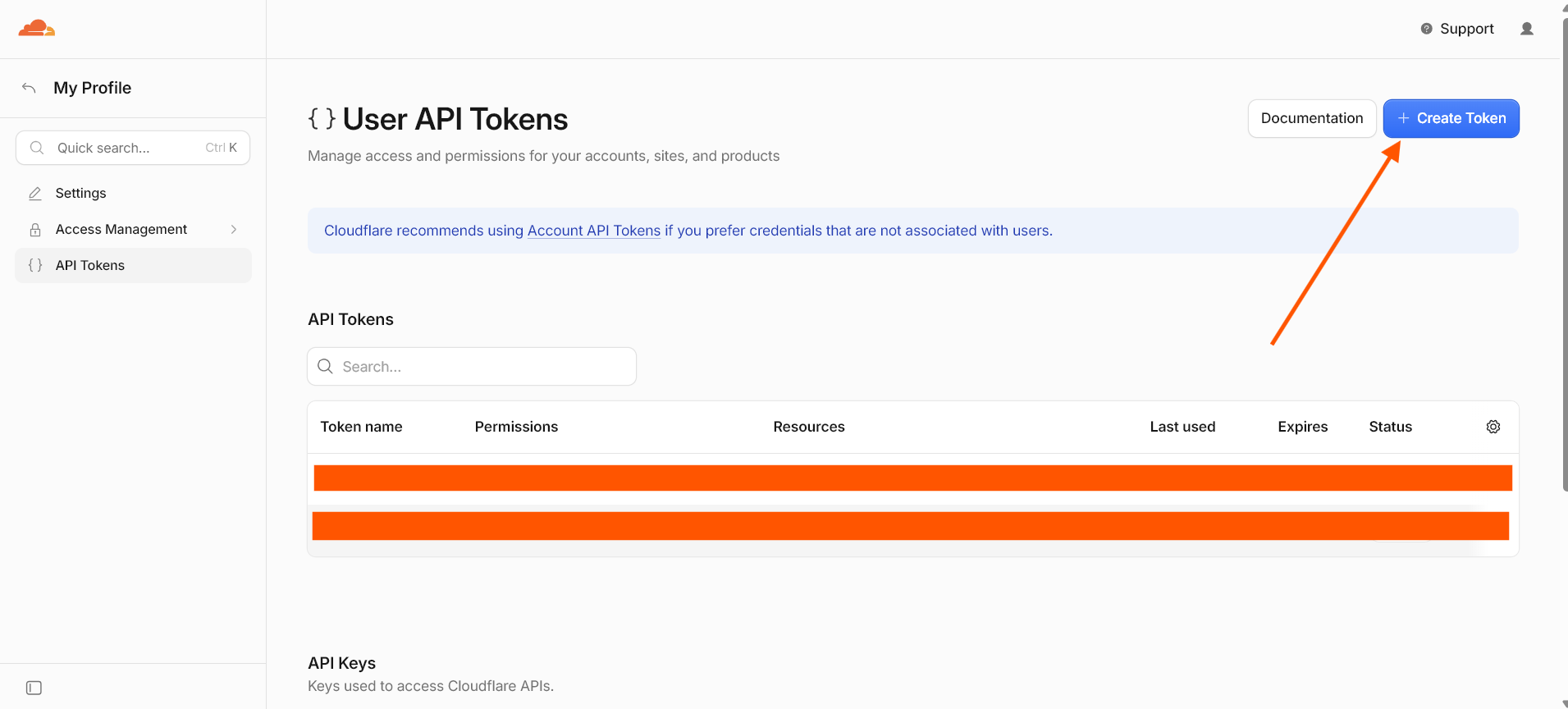Screen dimensions: 1568x709
Task: Click the Token name column header
Action: [361, 427]
